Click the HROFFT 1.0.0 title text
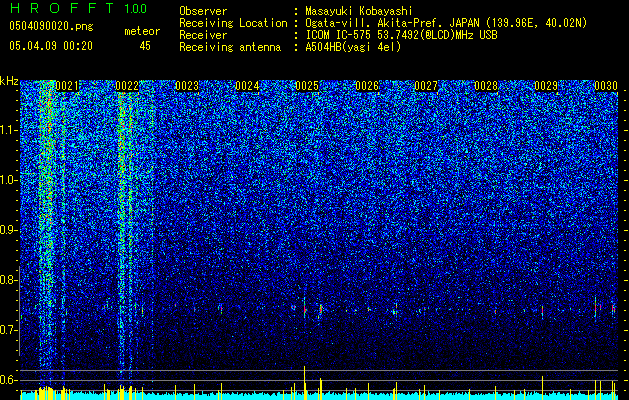This screenshot has width=629, height=400. pyautogui.click(x=79, y=8)
